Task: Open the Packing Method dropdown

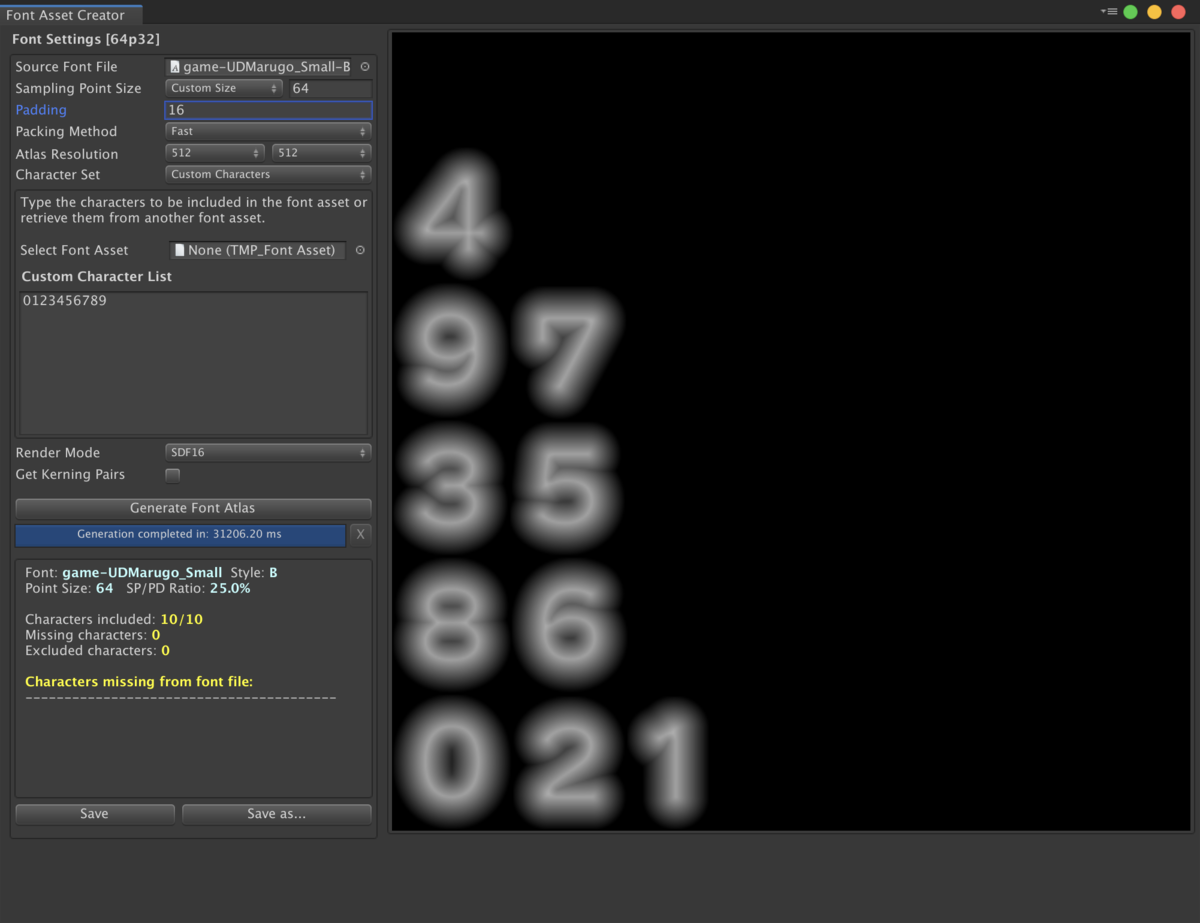Action: point(268,131)
